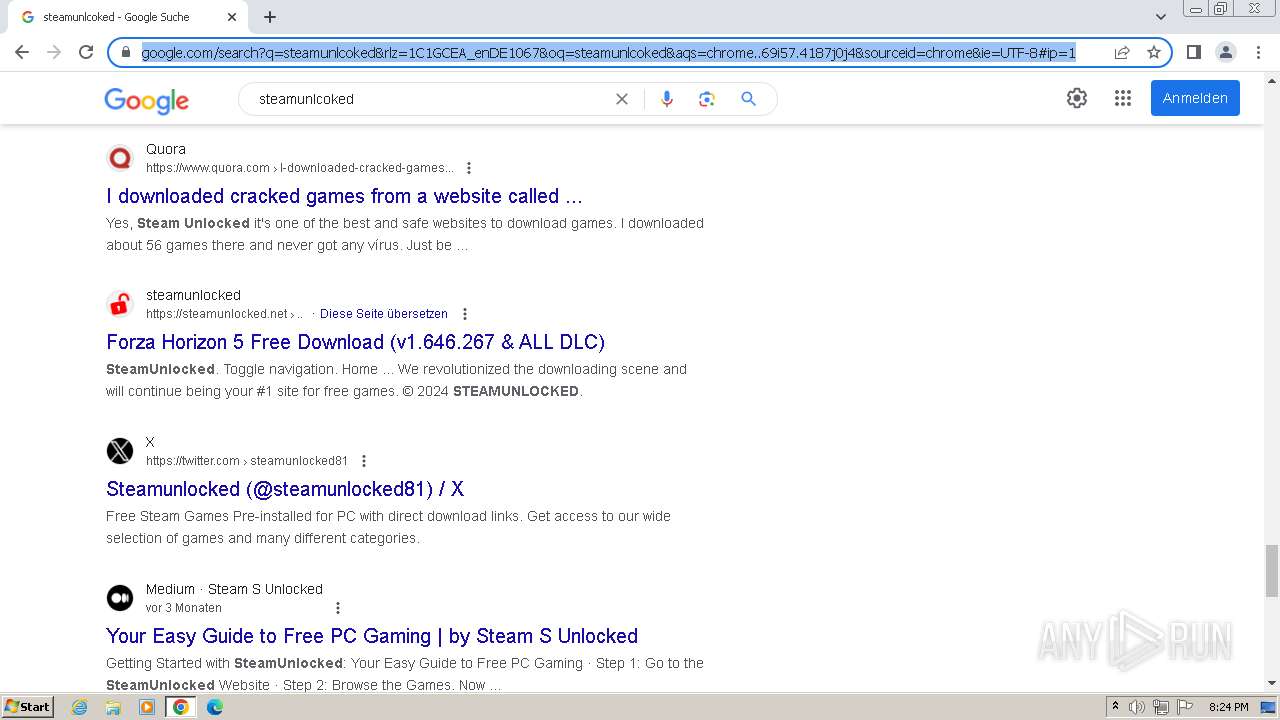The image size is (1280, 720).
Task: Bookmark this page with the star icon
Action: point(1154,52)
